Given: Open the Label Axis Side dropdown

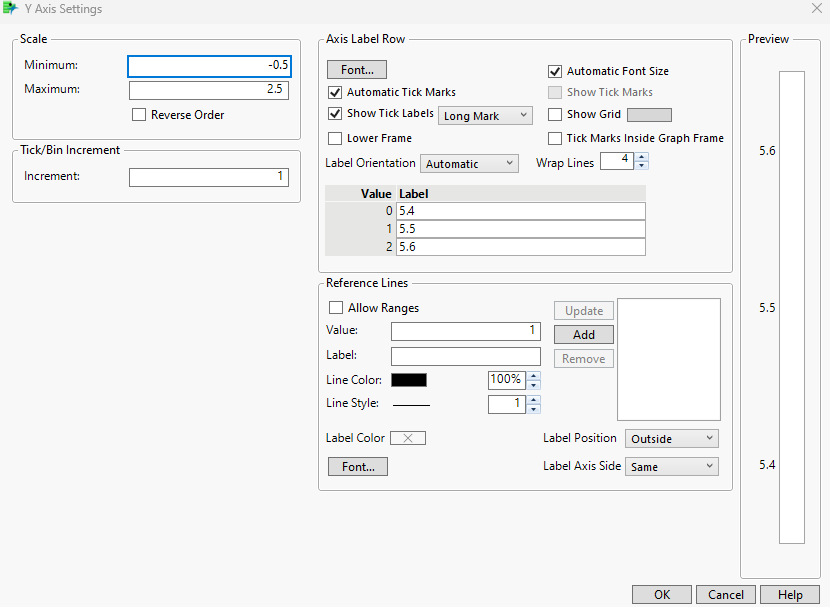Looking at the screenshot, I should coord(671,466).
